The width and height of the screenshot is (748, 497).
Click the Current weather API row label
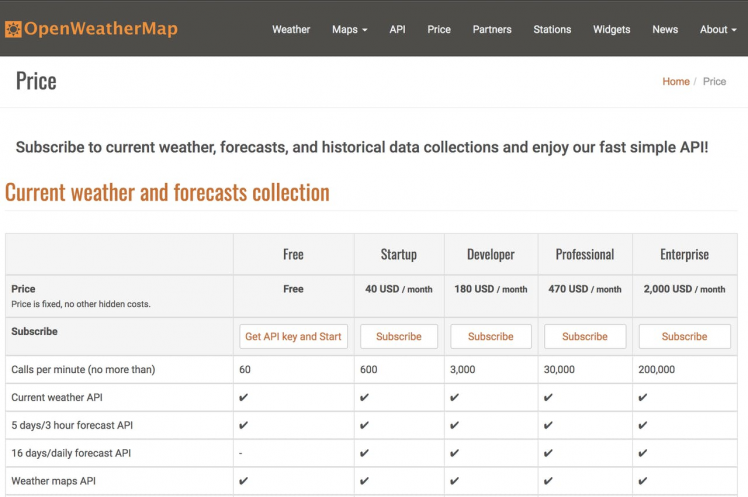(57, 397)
